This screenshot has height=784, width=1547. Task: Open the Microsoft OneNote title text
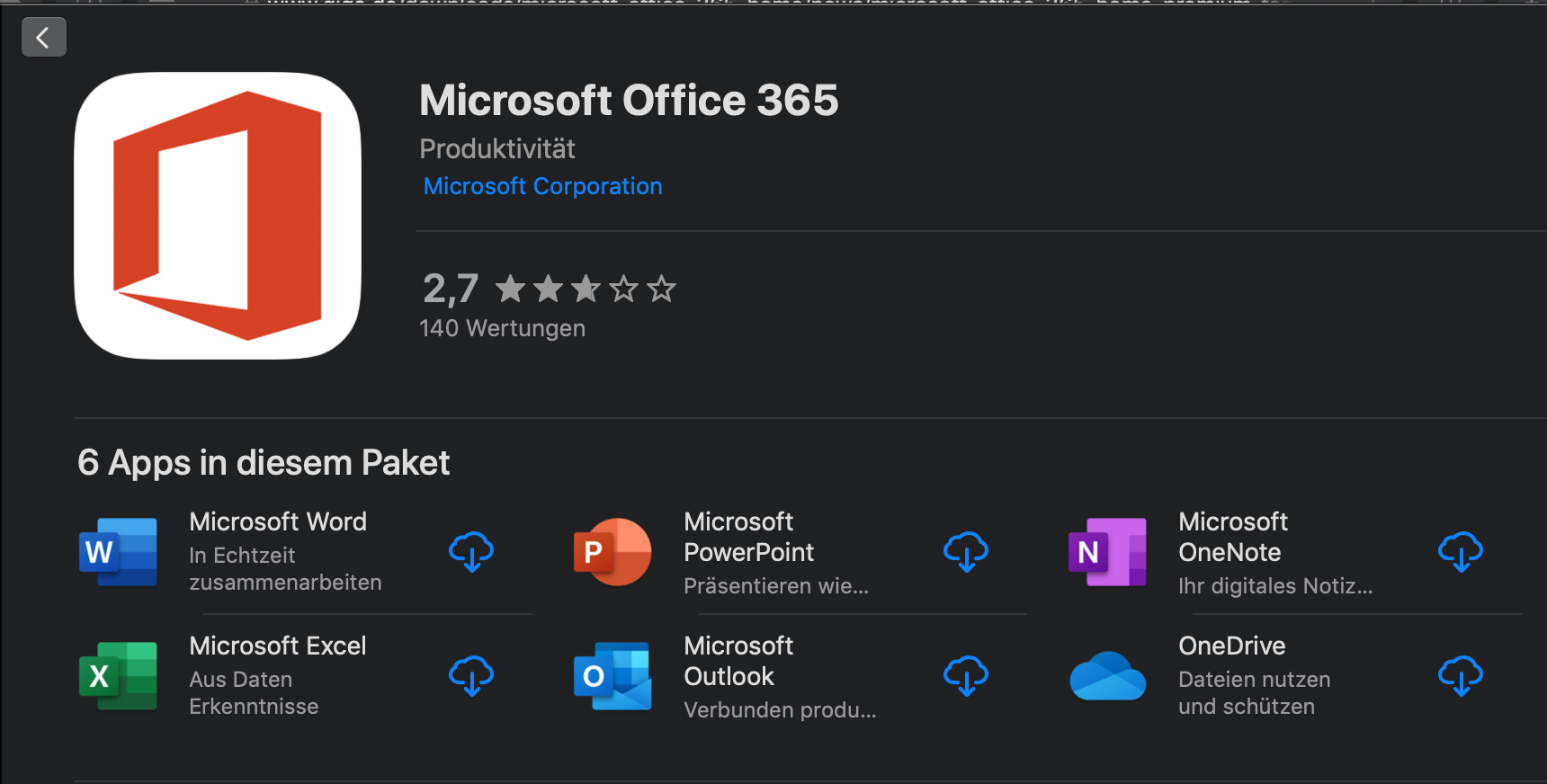[1233, 537]
